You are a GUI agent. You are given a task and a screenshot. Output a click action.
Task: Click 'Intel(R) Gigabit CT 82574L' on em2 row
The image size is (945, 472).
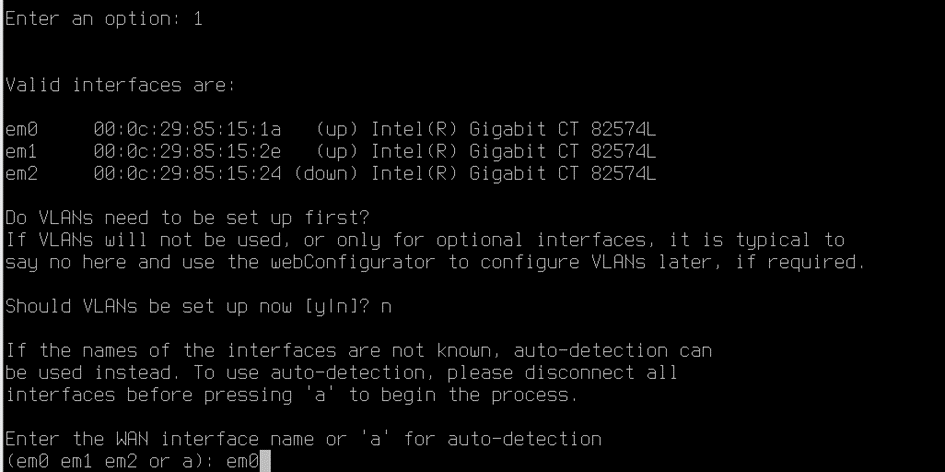pyautogui.click(x=513, y=174)
